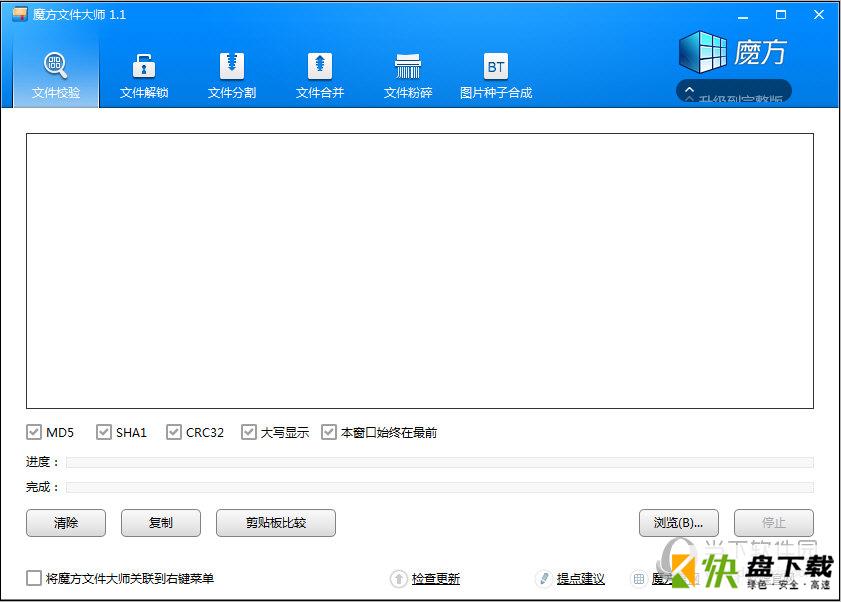Toggle the MD5 checkbox
The image size is (841, 602).
pyautogui.click(x=33, y=432)
